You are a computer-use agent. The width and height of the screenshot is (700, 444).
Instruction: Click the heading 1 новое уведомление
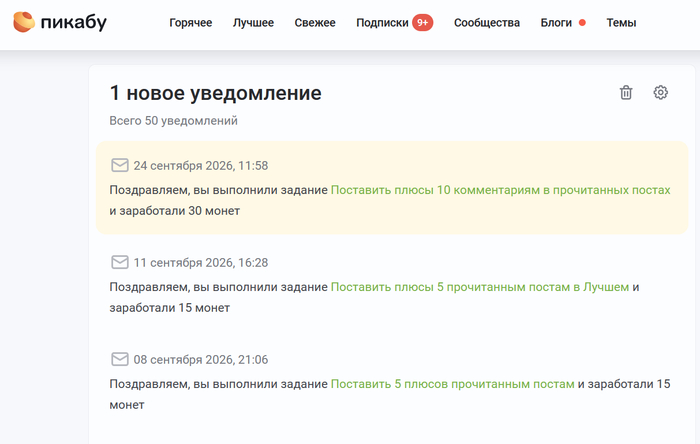click(x=216, y=93)
